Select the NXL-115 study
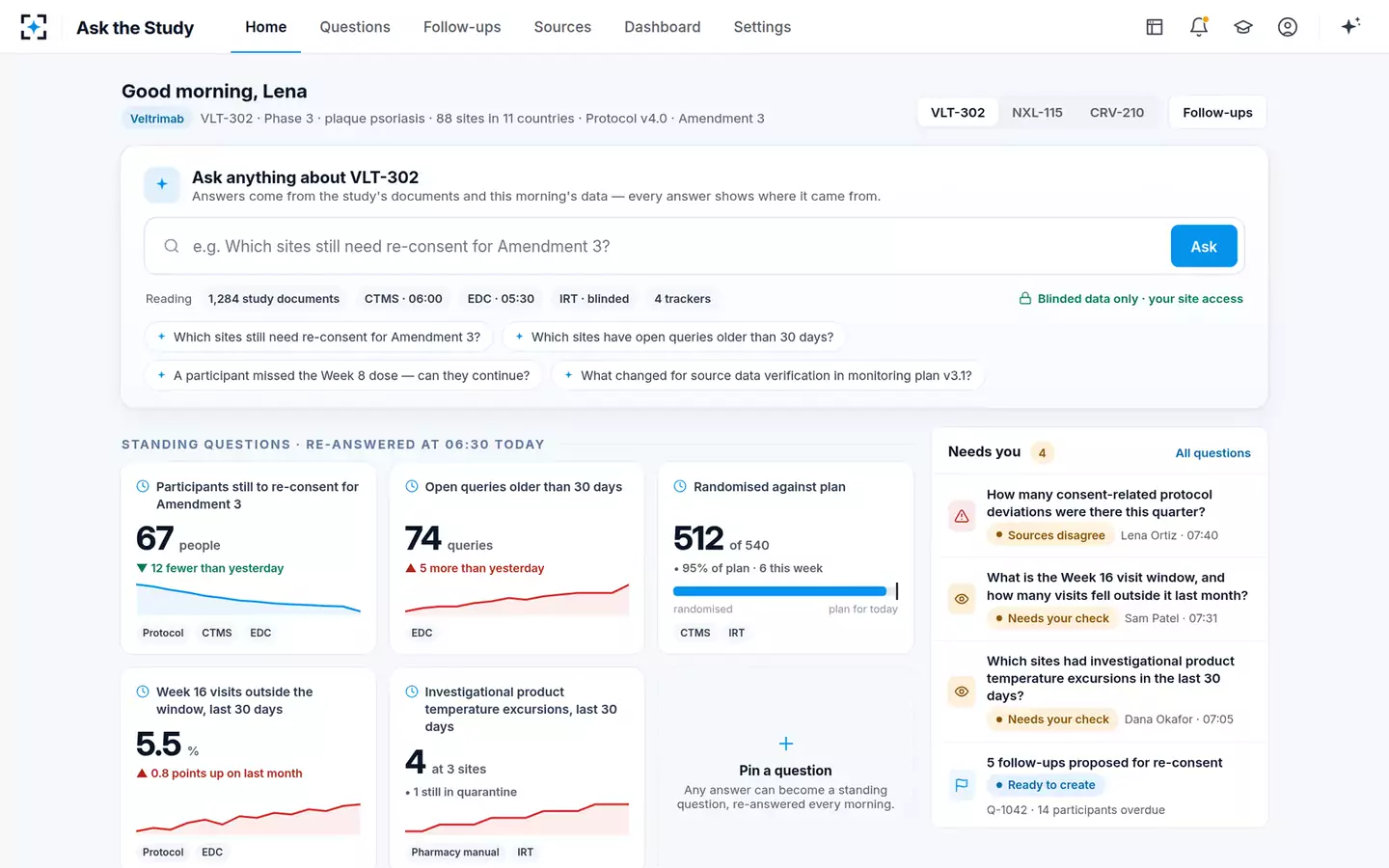This screenshot has height=868, width=1389. pos(1037,113)
